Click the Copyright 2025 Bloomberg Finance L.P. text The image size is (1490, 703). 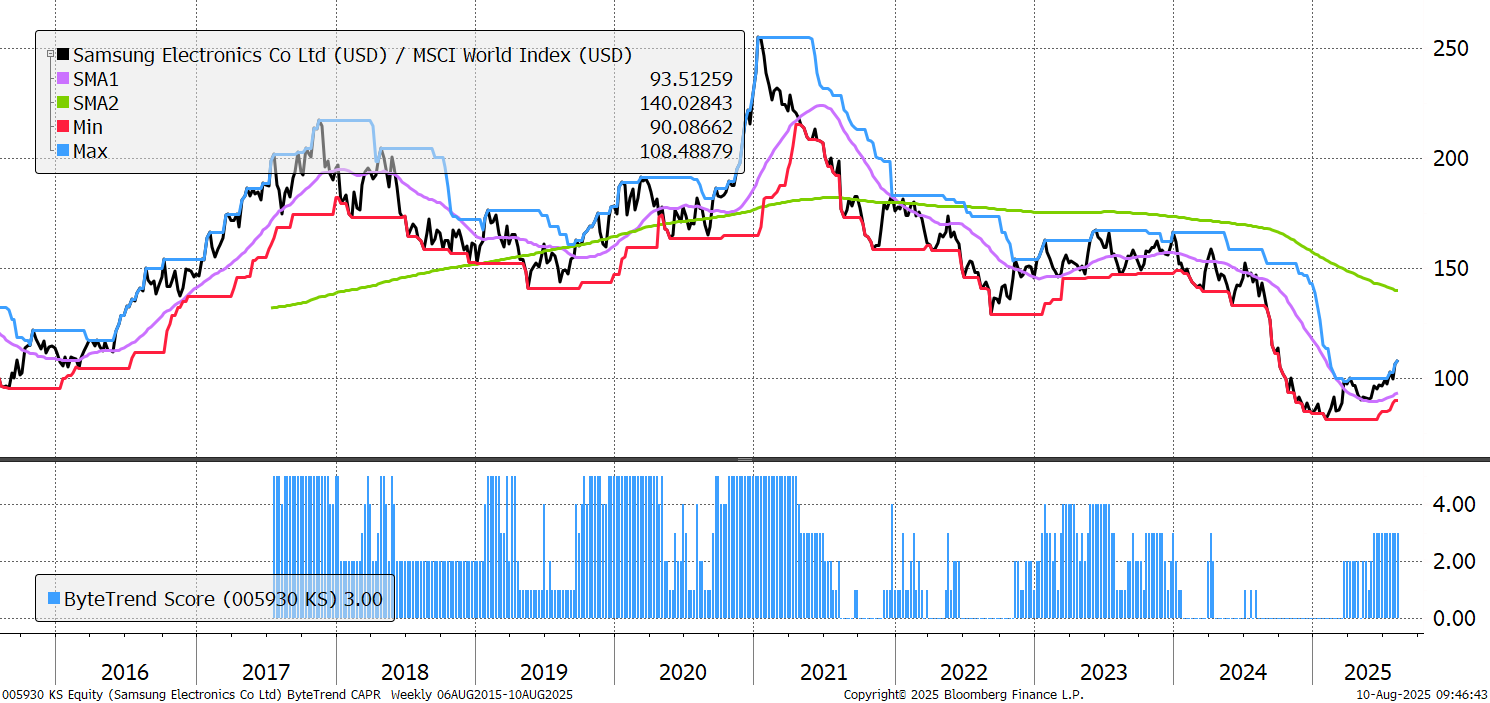(x=963, y=694)
